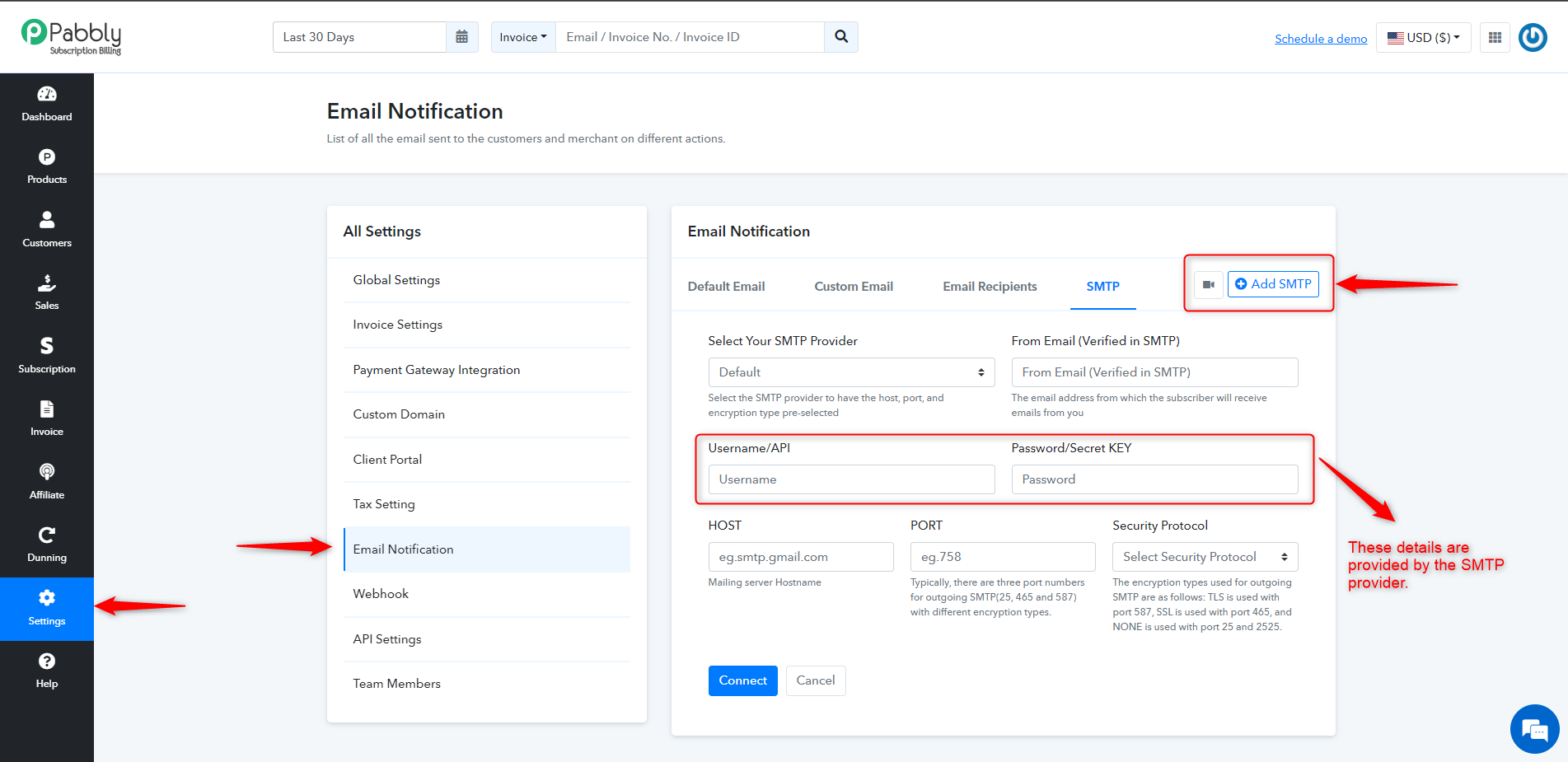The image size is (1568, 762).
Task: Open the USD ($) currency dropdown
Action: [x=1423, y=38]
